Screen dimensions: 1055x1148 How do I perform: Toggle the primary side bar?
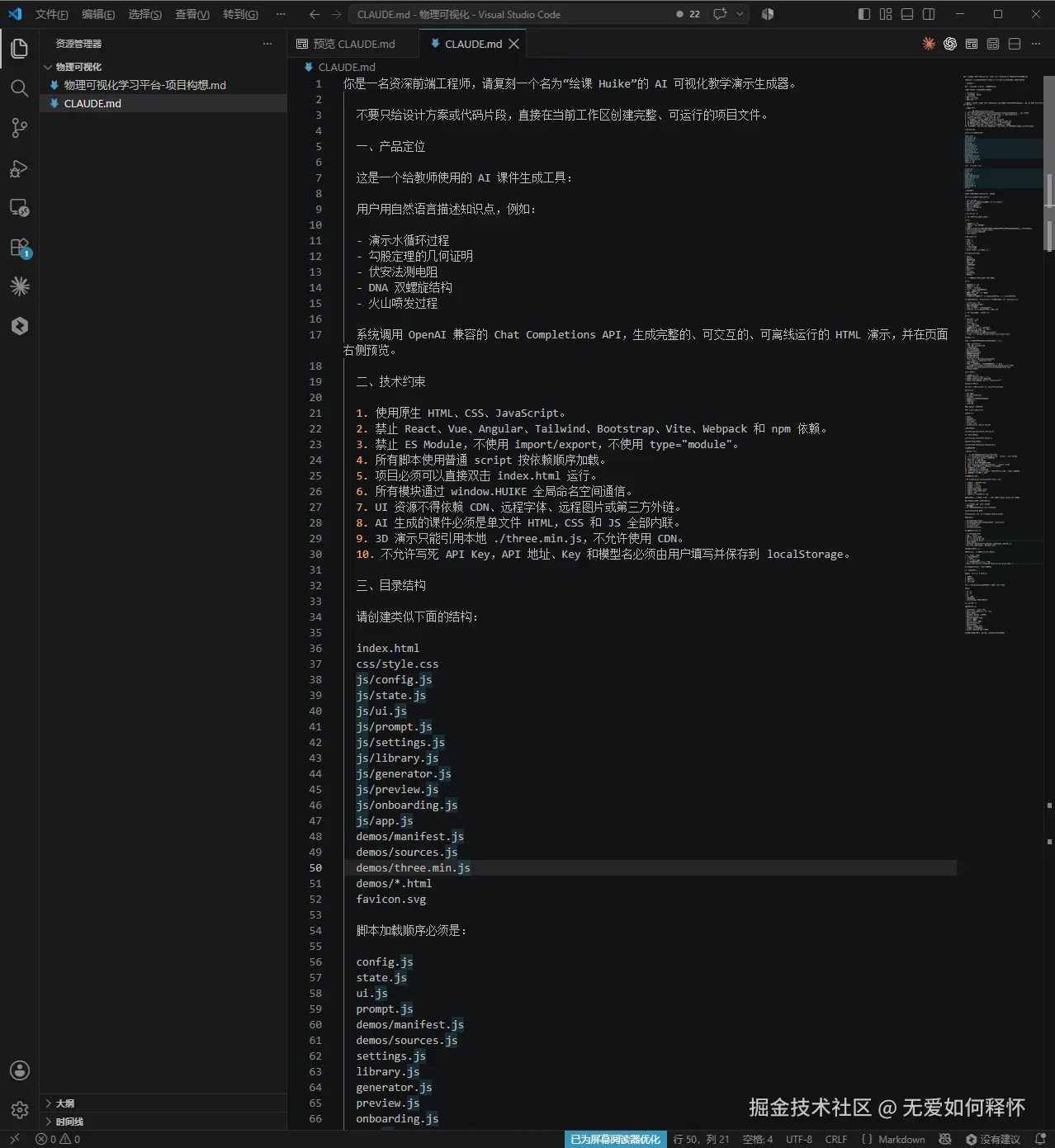coord(864,14)
